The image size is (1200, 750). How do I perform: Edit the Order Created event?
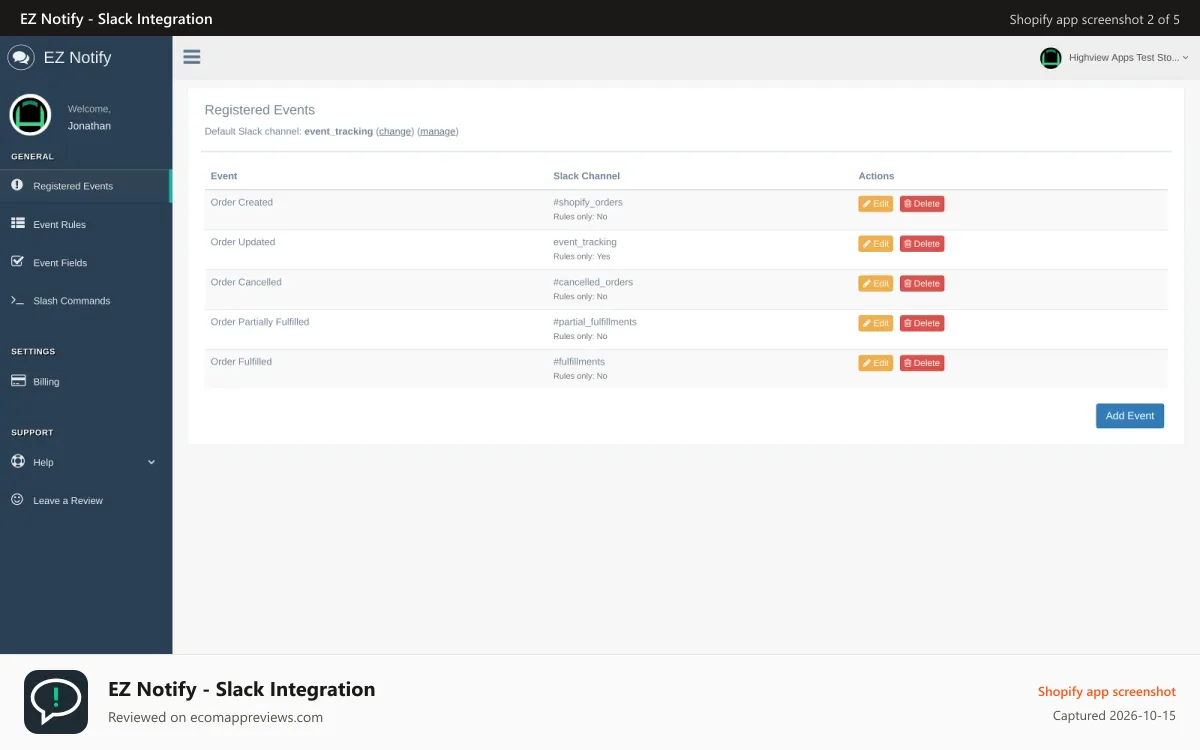pos(876,203)
